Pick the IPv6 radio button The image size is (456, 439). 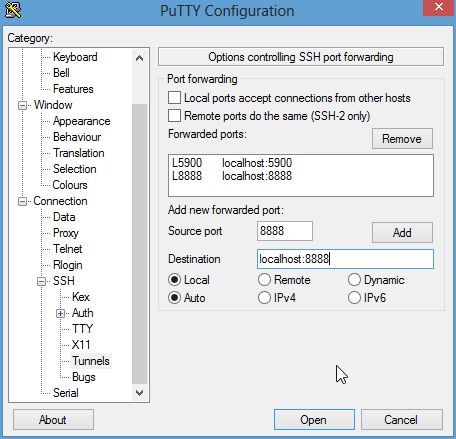(354, 298)
